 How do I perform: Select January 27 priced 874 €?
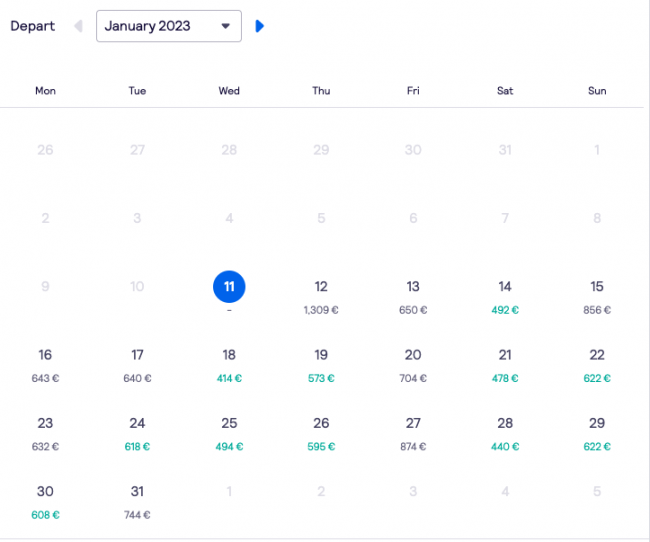click(413, 434)
